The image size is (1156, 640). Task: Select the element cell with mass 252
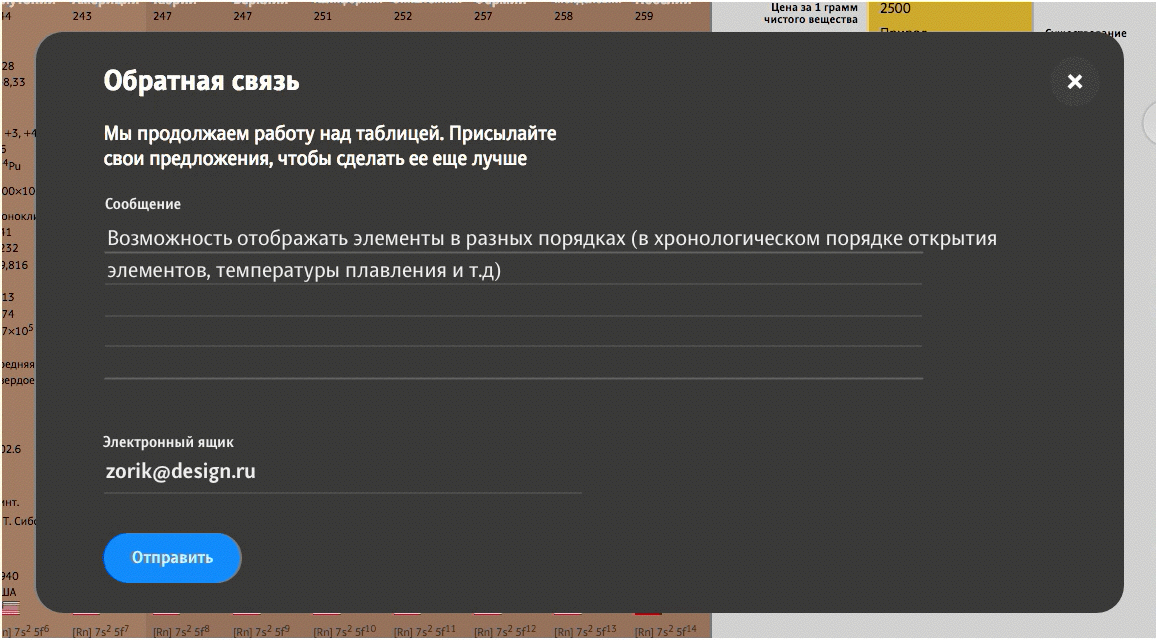coord(402,14)
